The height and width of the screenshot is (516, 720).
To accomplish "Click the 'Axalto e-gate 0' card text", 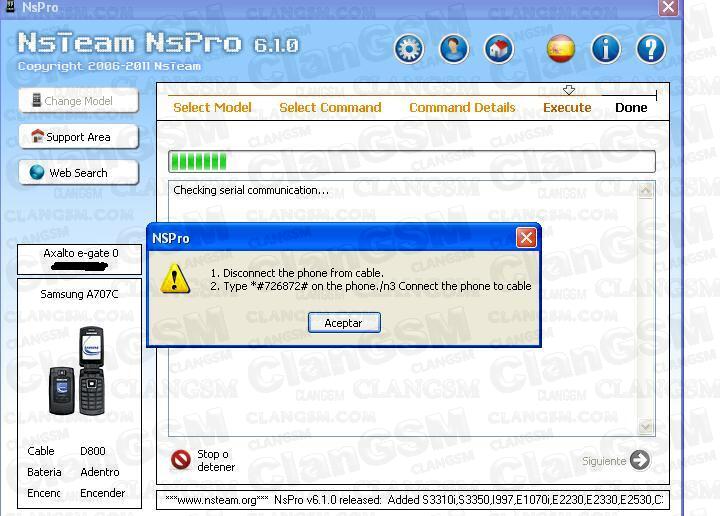I will pyautogui.click(x=81, y=253).
